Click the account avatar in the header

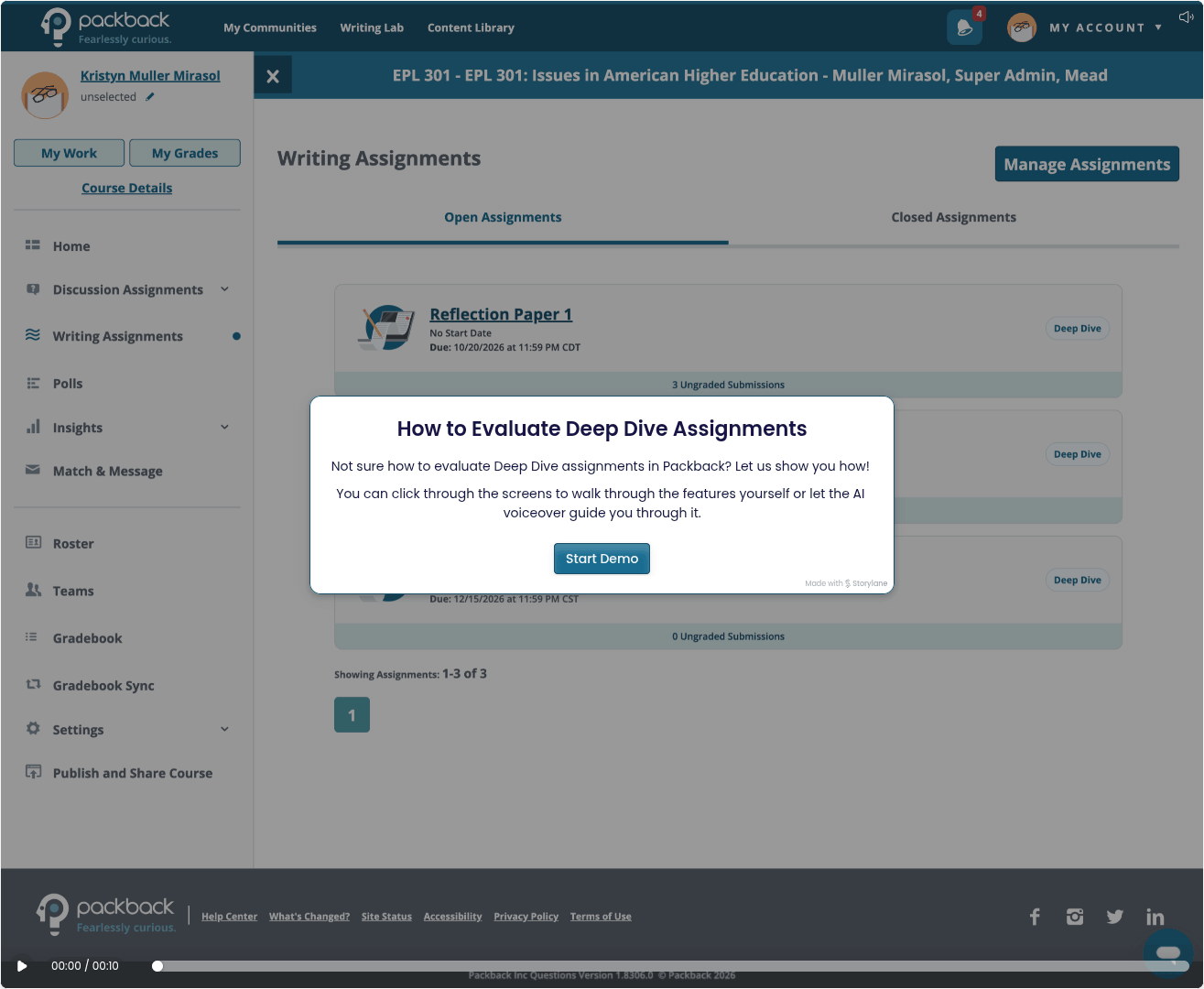(1022, 27)
